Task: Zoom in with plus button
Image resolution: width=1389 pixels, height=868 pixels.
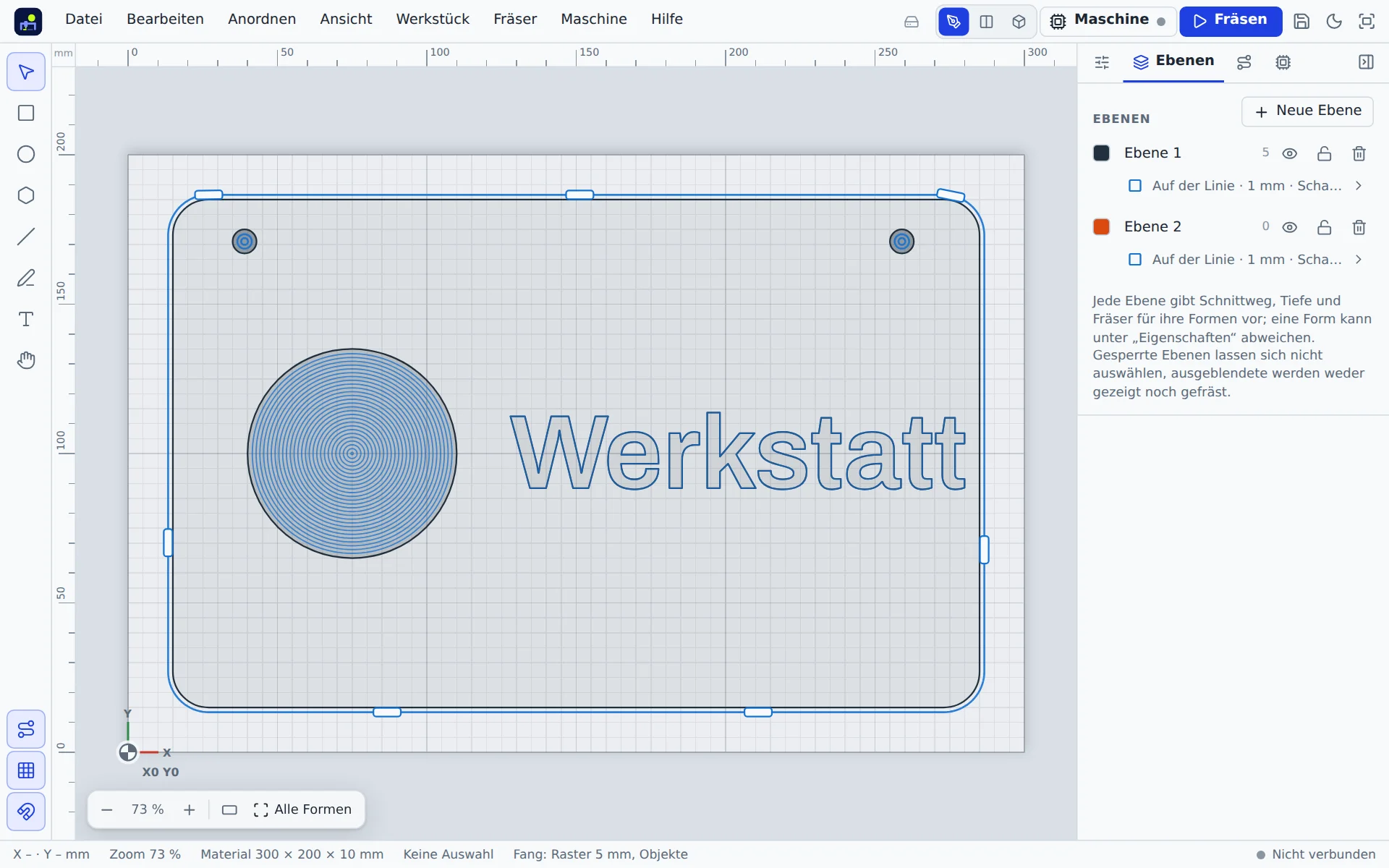Action: [190, 809]
